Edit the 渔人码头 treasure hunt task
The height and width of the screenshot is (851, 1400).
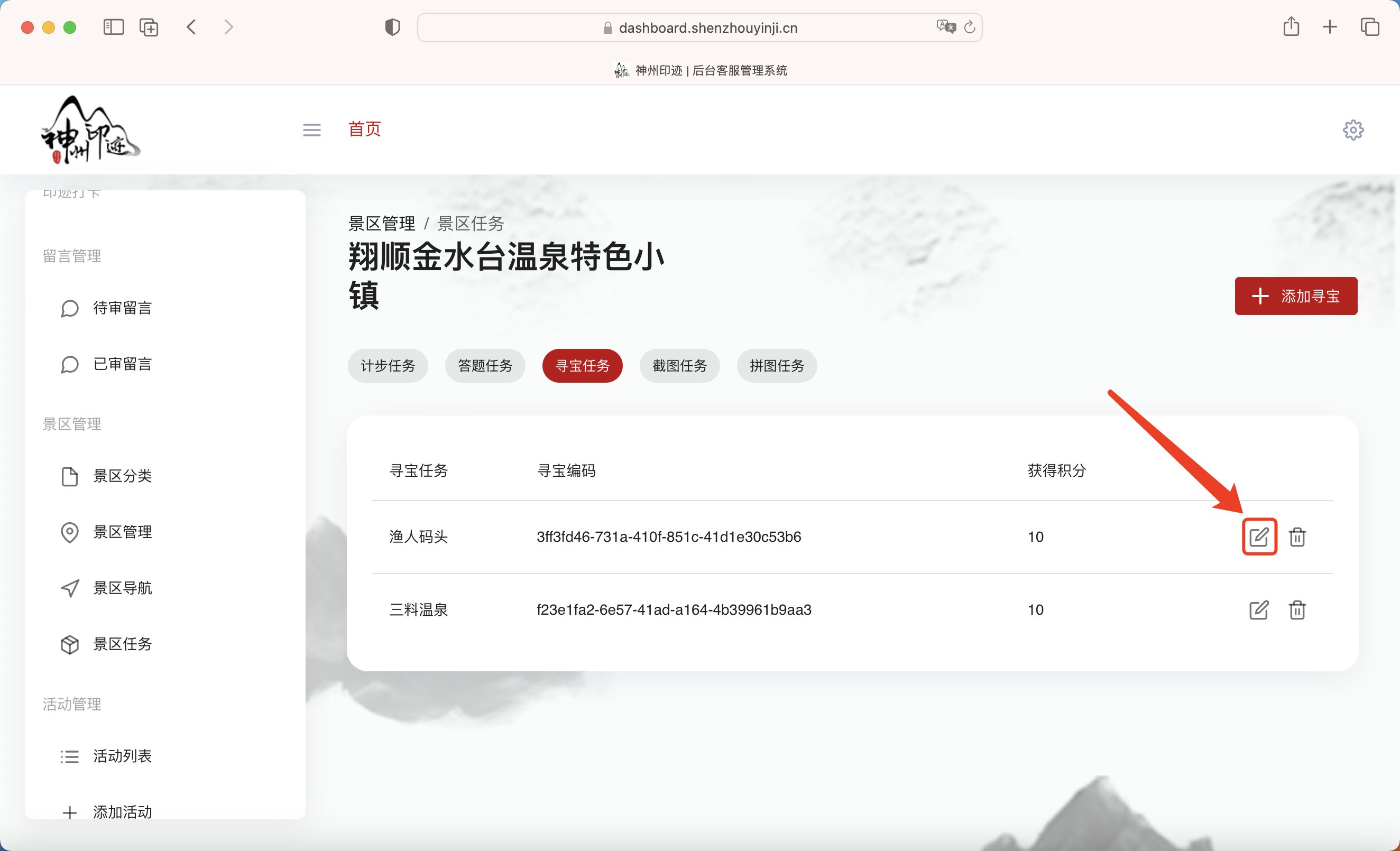point(1259,536)
